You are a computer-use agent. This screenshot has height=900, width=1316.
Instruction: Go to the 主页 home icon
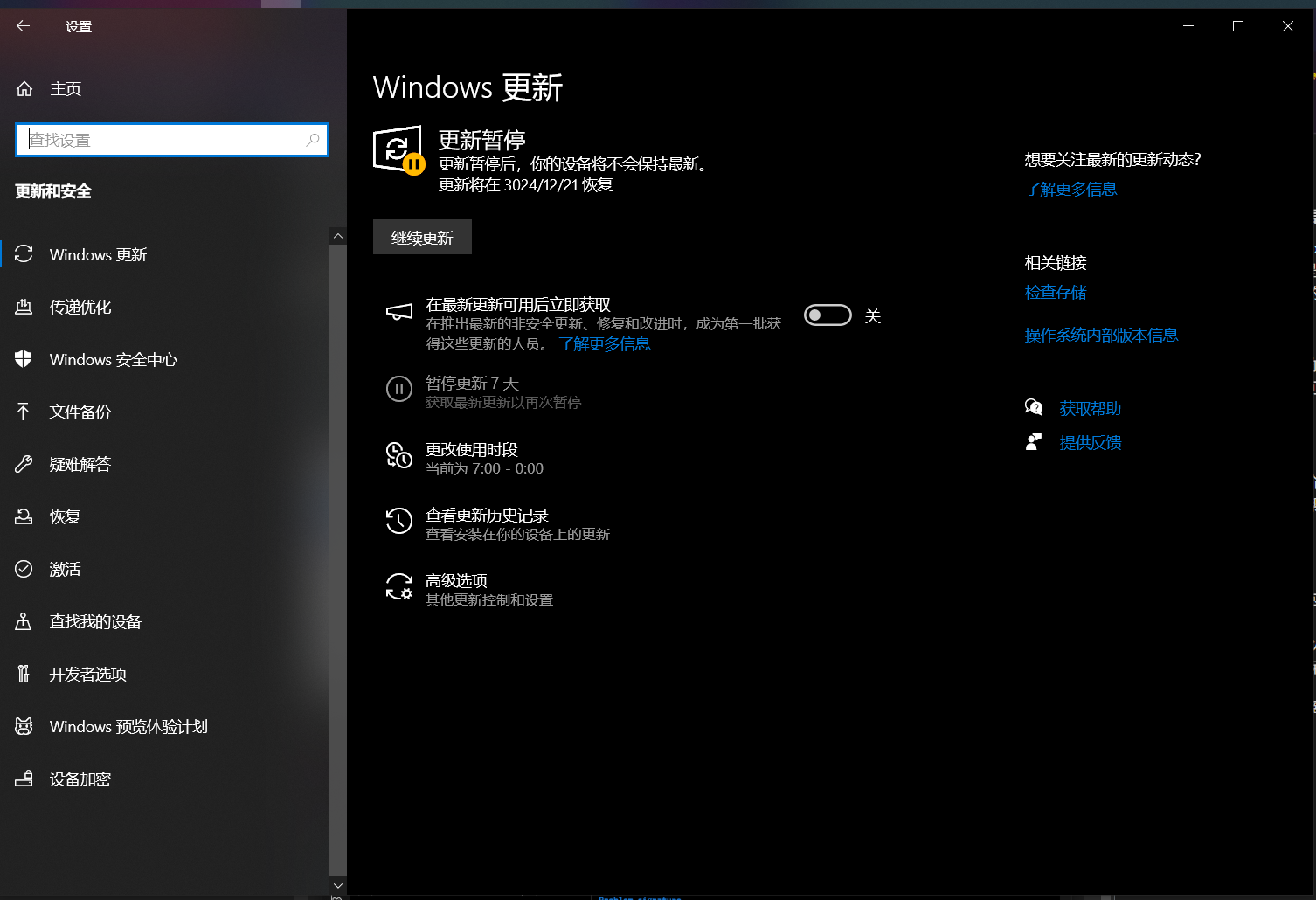pos(24,88)
